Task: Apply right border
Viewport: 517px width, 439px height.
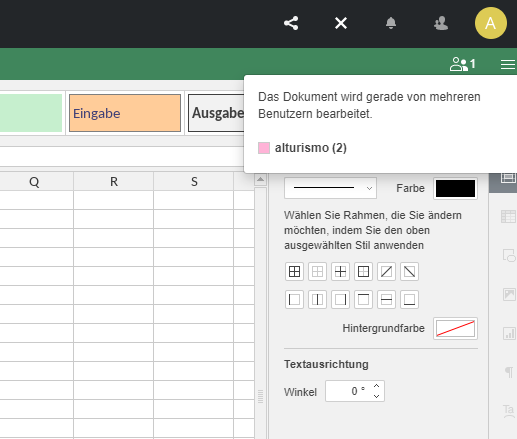Action: [340, 299]
